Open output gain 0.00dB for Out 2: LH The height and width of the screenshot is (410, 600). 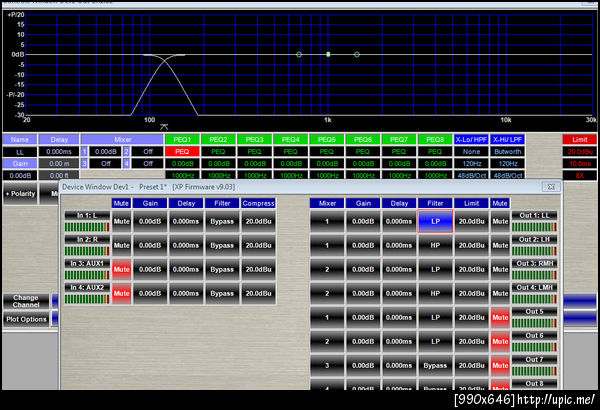pos(363,245)
